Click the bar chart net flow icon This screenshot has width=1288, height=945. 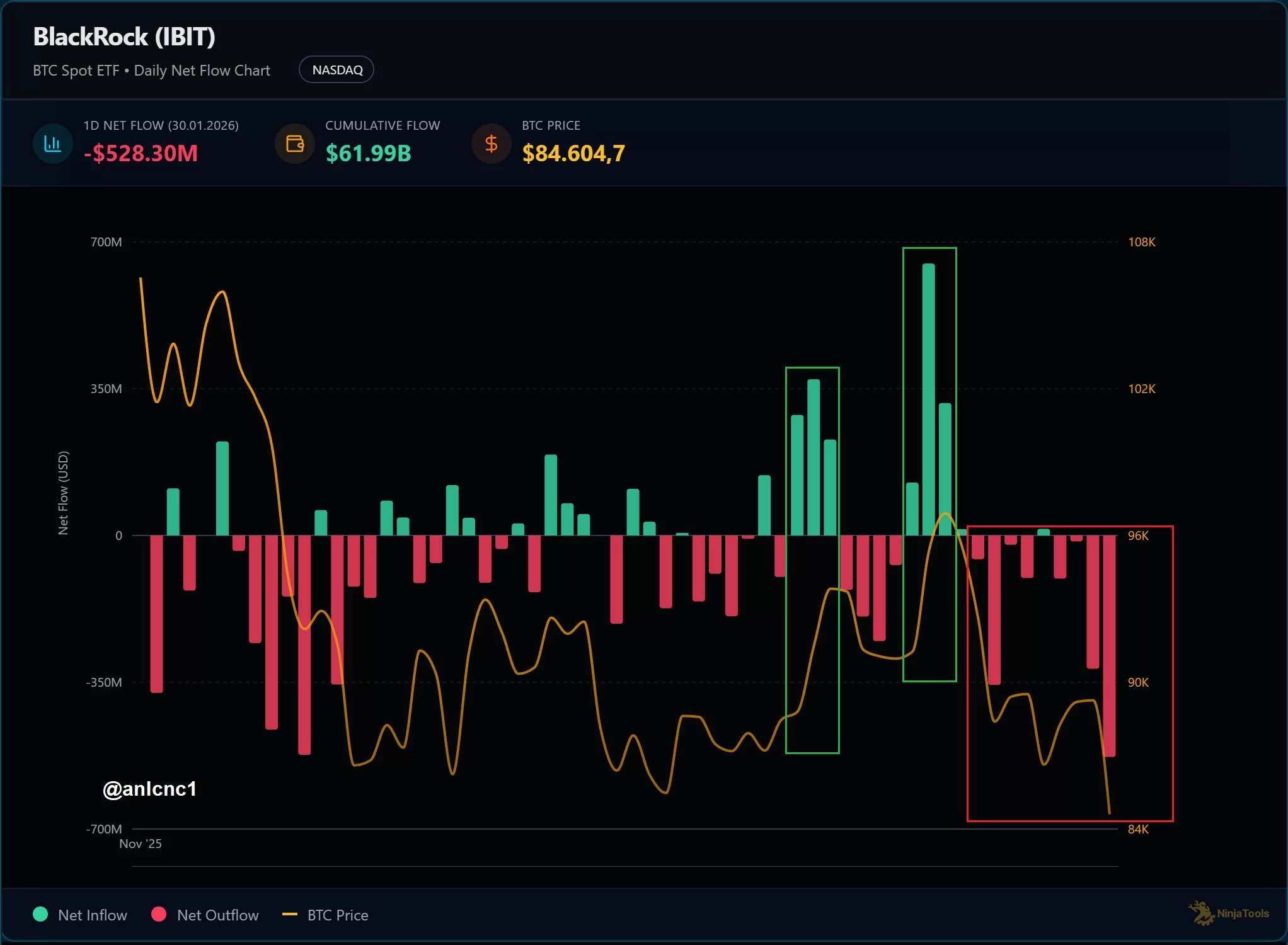[x=52, y=144]
